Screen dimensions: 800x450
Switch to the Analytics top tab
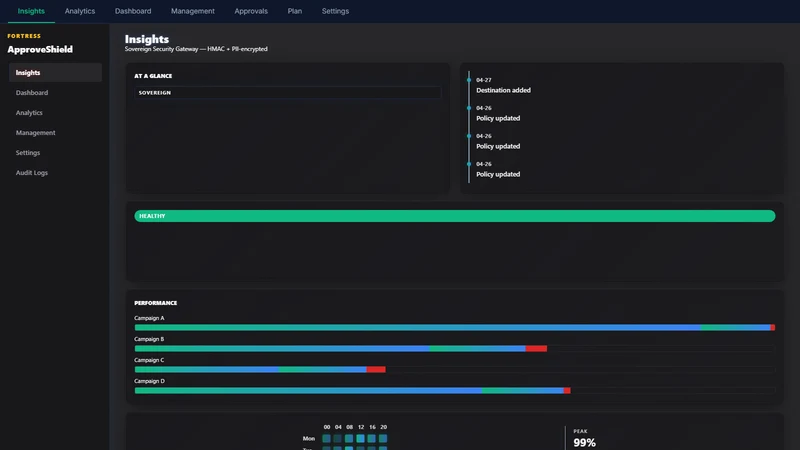(x=80, y=11)
